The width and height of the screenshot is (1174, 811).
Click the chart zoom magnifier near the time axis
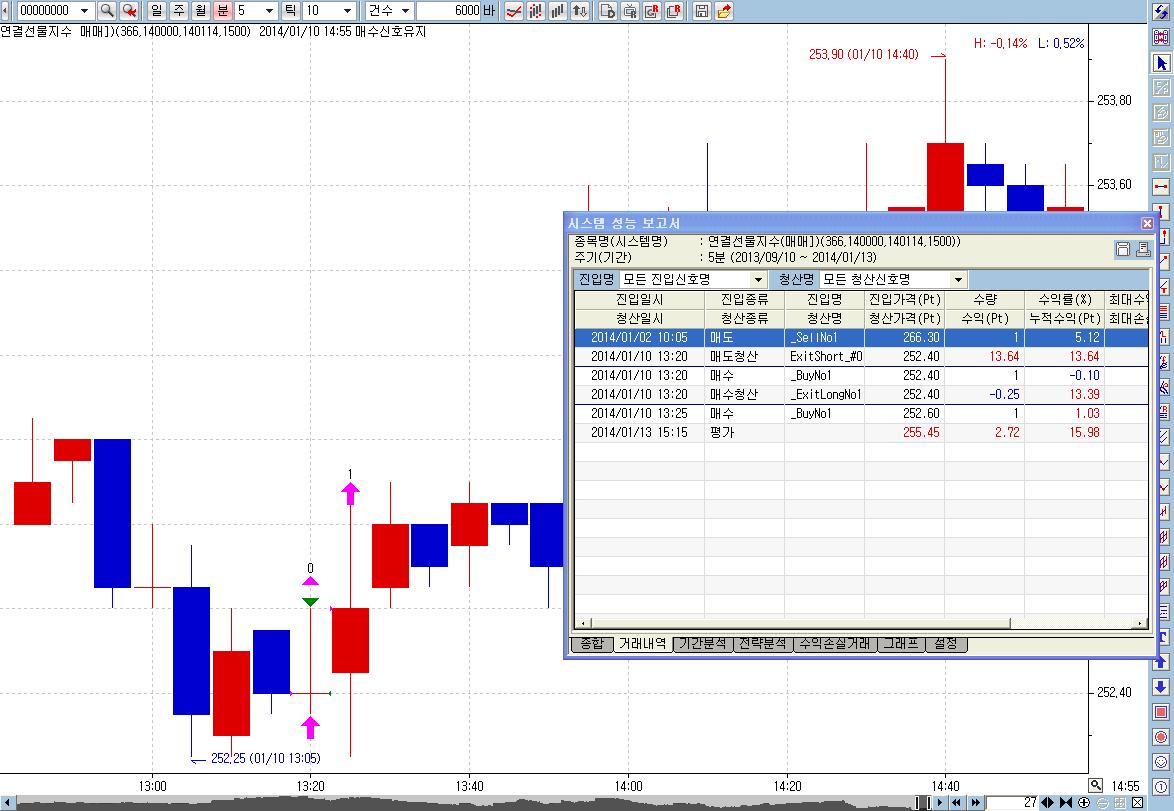click(x=1096, y=786)
